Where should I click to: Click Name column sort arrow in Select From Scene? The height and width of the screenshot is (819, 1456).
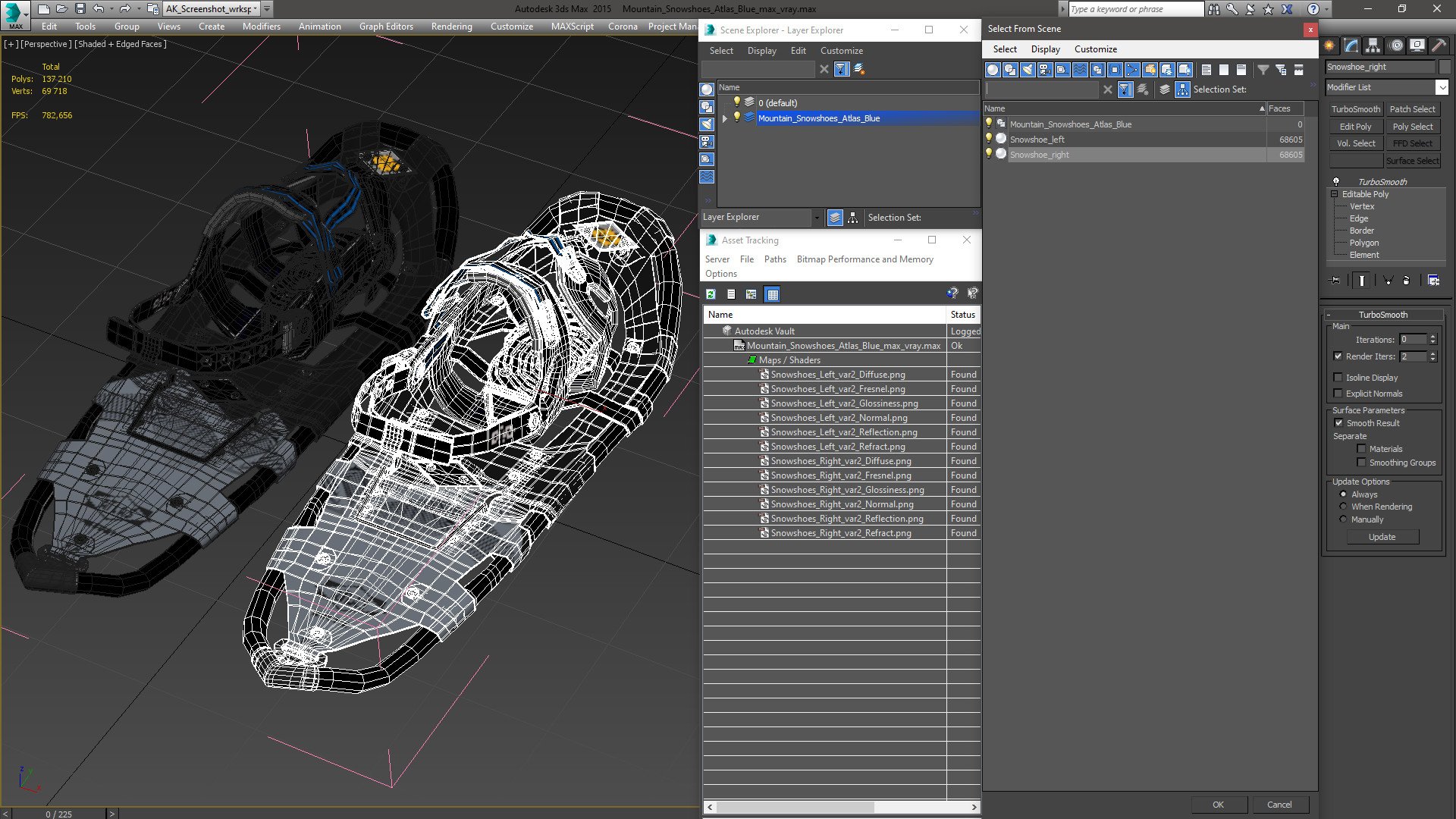point(1262,108)
